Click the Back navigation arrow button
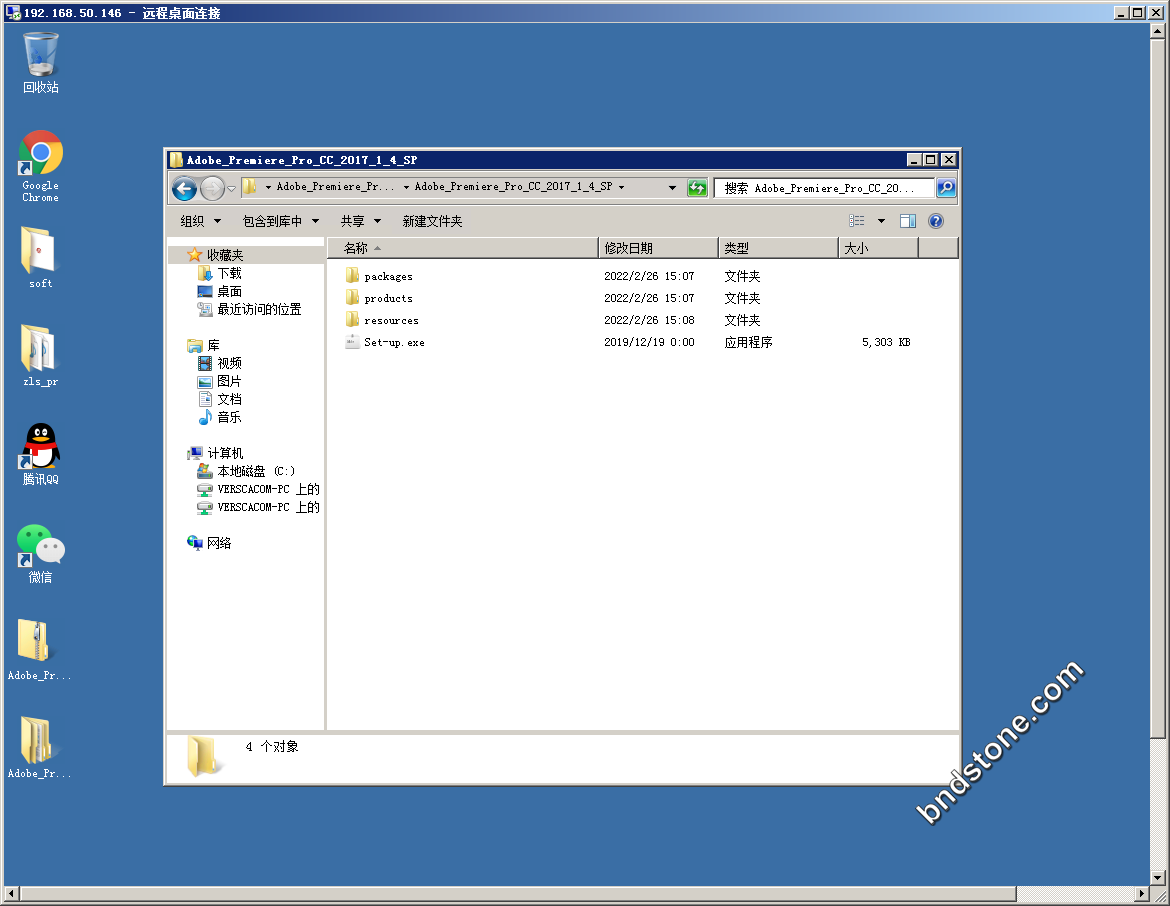Viewport: 1170px width, 906px height. pyautogui.click(x=184, y=188)
